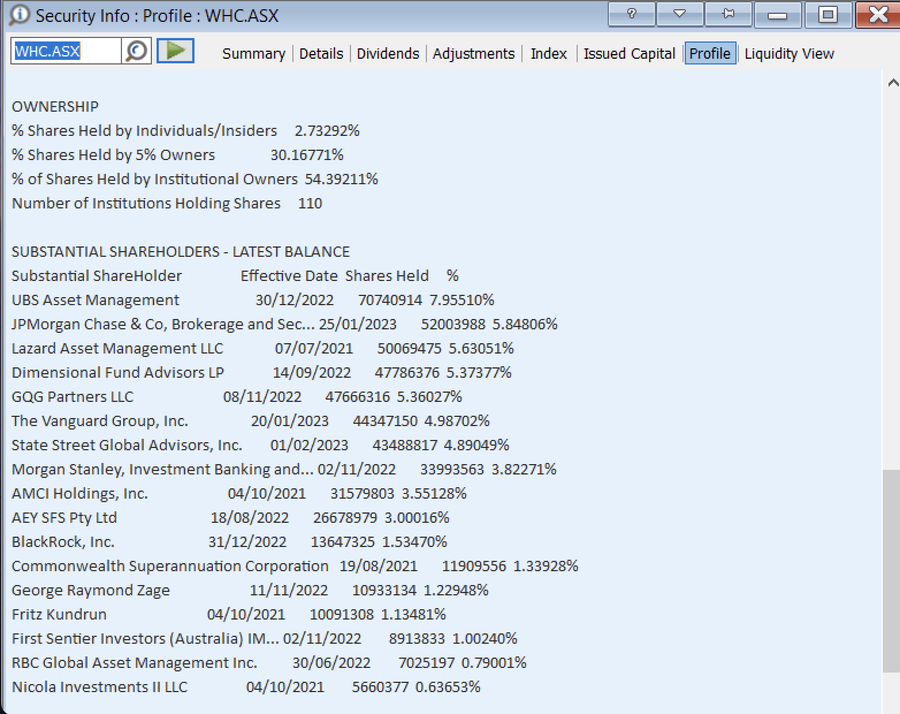900x714 pixels.
Task: Click the GQG Partners LLC row
Action: 237,397
